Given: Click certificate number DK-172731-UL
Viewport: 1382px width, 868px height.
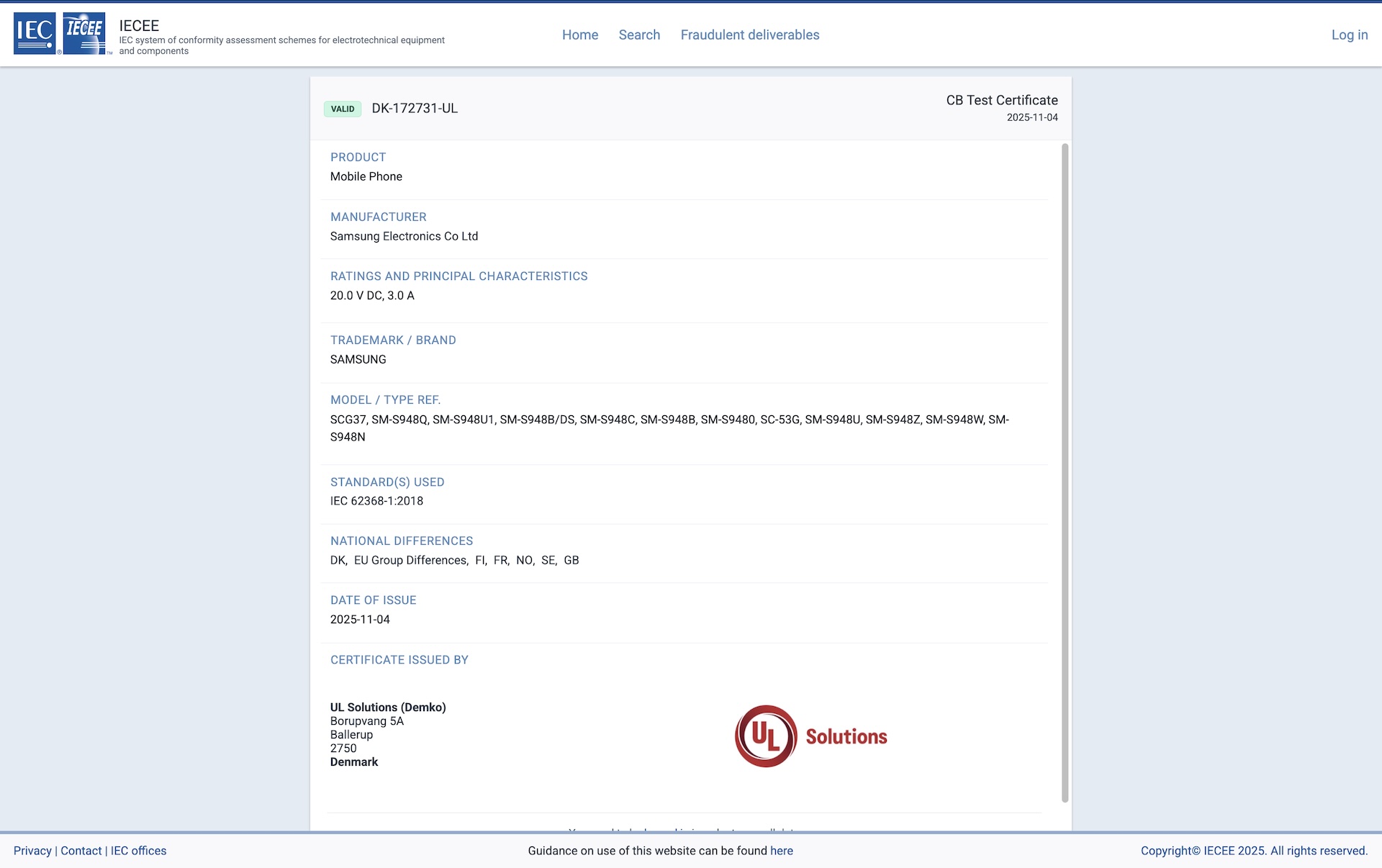Looking at the screenshot, I should [x=414, y=109].
